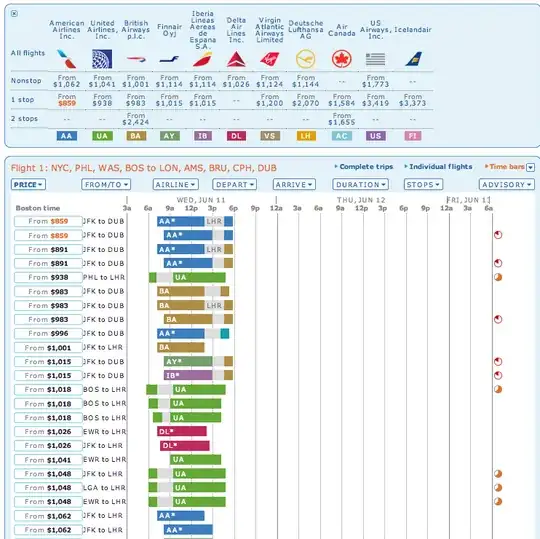Click the Virgin Atlantic logo
Screen dimensions: 540x539
click(x=270, y=59)
